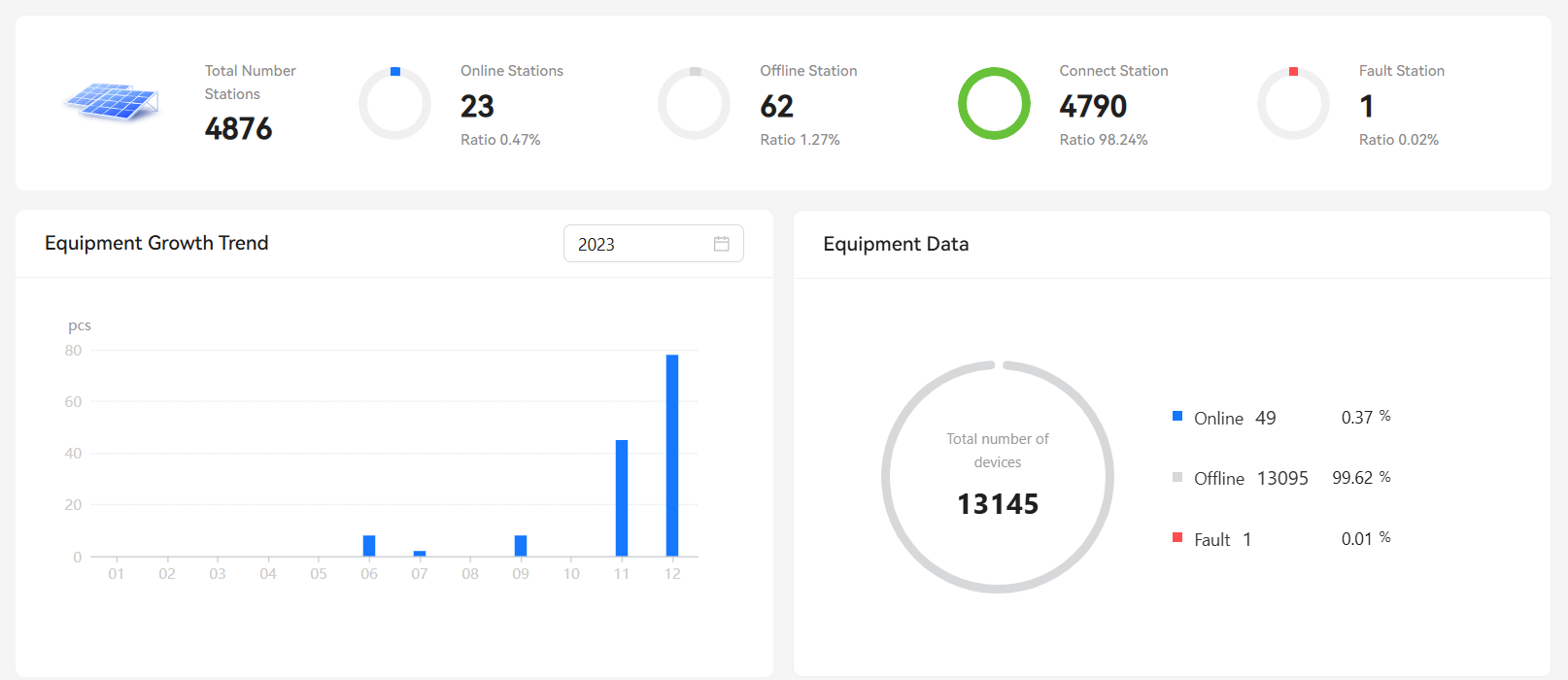
Task: Click the gray Offline legend square
Action: pyautogui.click(x=1177, y=477)
